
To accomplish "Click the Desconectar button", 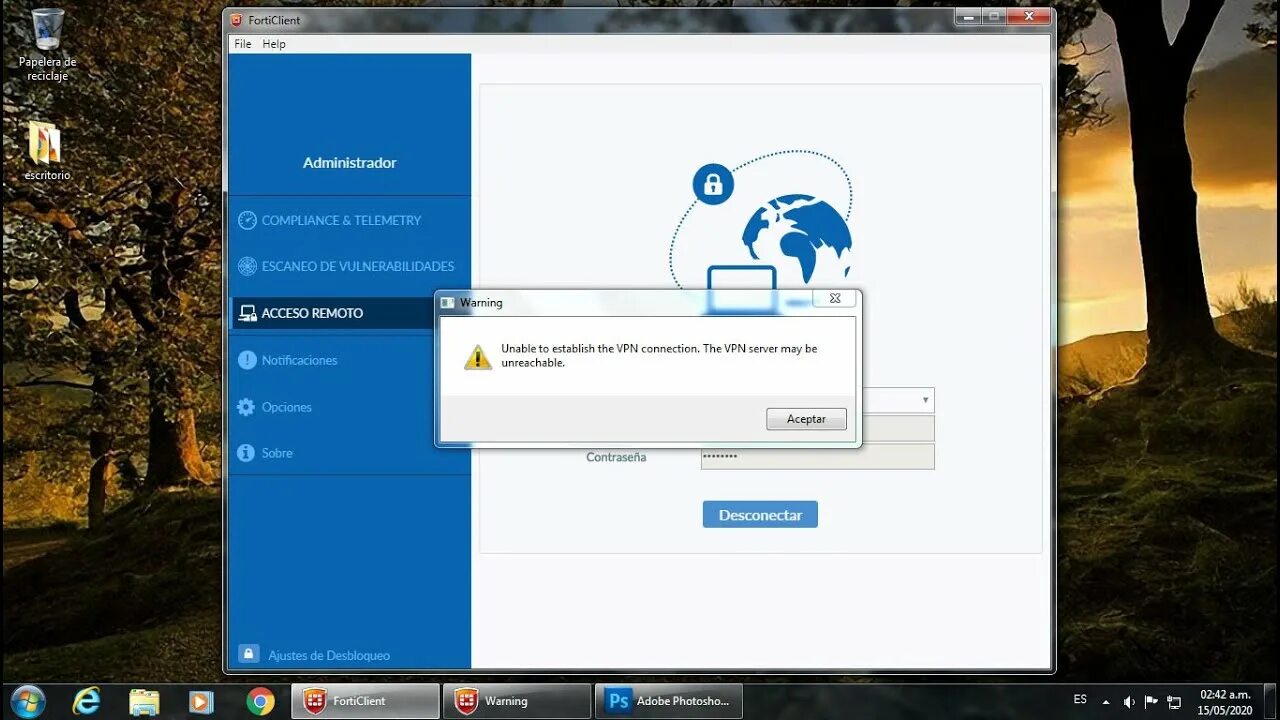I will [x=760, y=515].
